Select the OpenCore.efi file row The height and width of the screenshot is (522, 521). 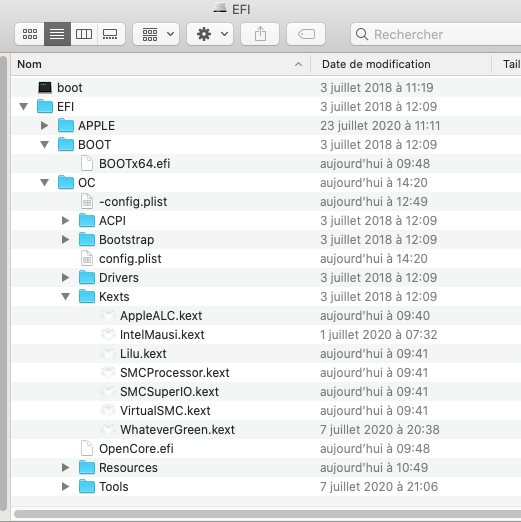266,449
